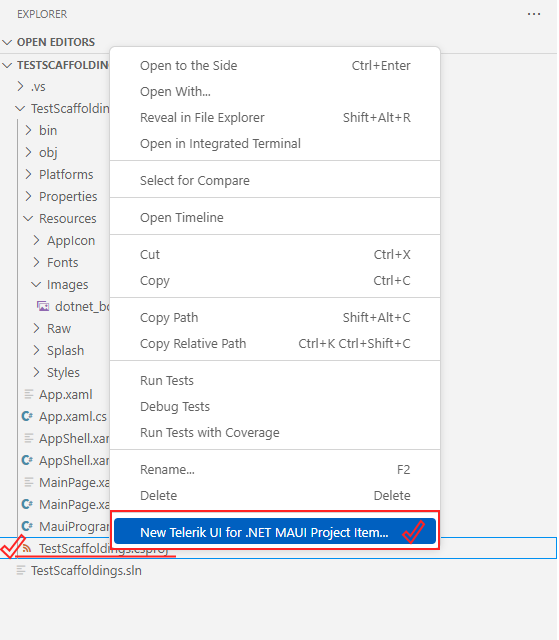Viewport: 559px width, 640px height.
Task: Collapse the TESTSCAFFOLDINGS root folder
Action: [x=7, y=65]
